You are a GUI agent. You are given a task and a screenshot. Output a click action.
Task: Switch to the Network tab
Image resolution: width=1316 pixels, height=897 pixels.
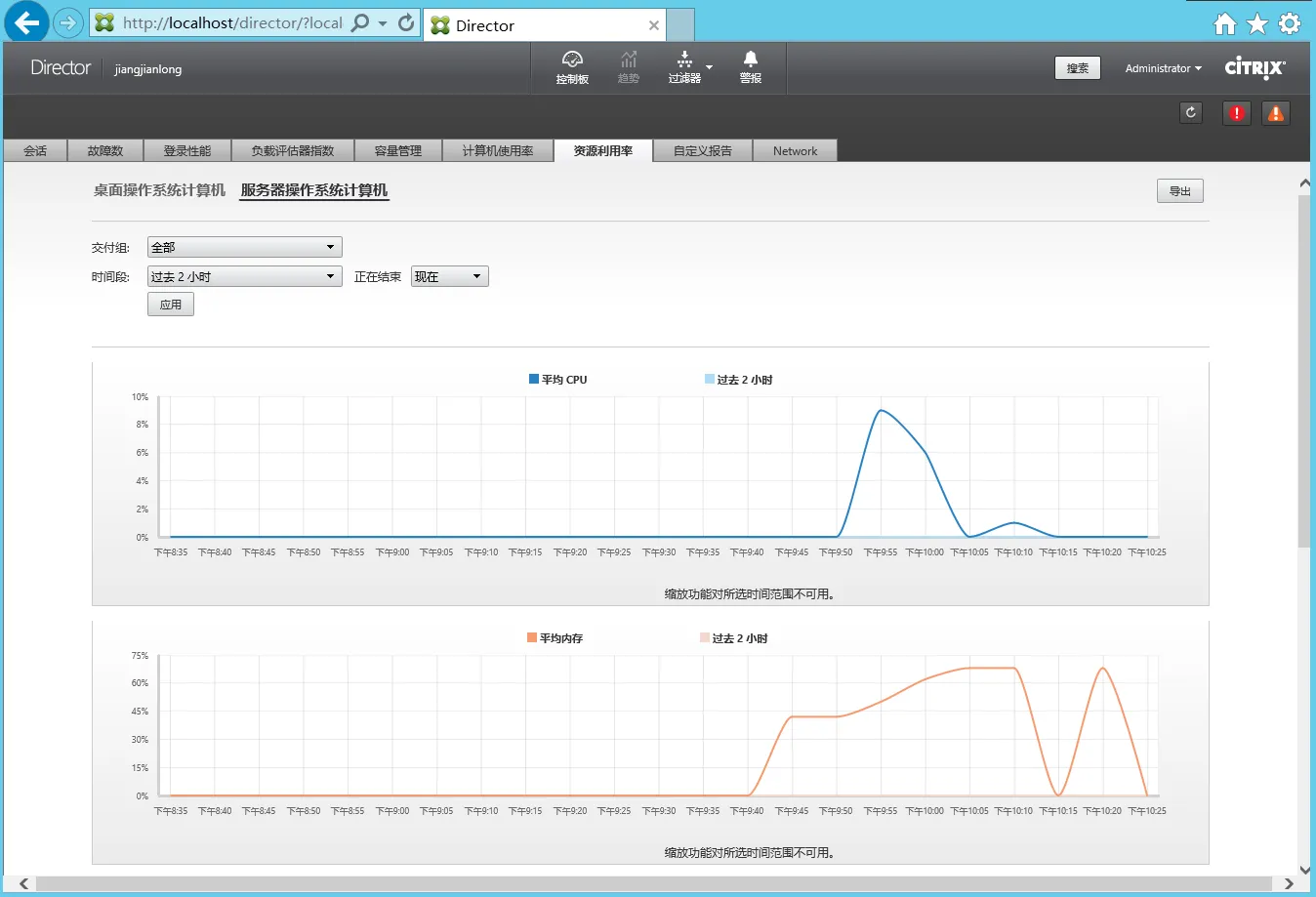(795, 150)
